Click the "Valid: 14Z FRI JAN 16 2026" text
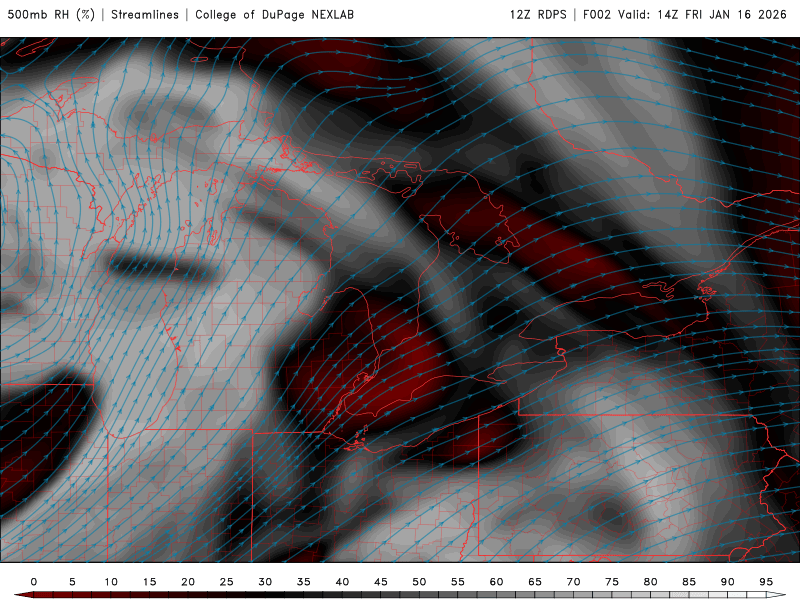800x600 pixels. (x=703, y=14)
